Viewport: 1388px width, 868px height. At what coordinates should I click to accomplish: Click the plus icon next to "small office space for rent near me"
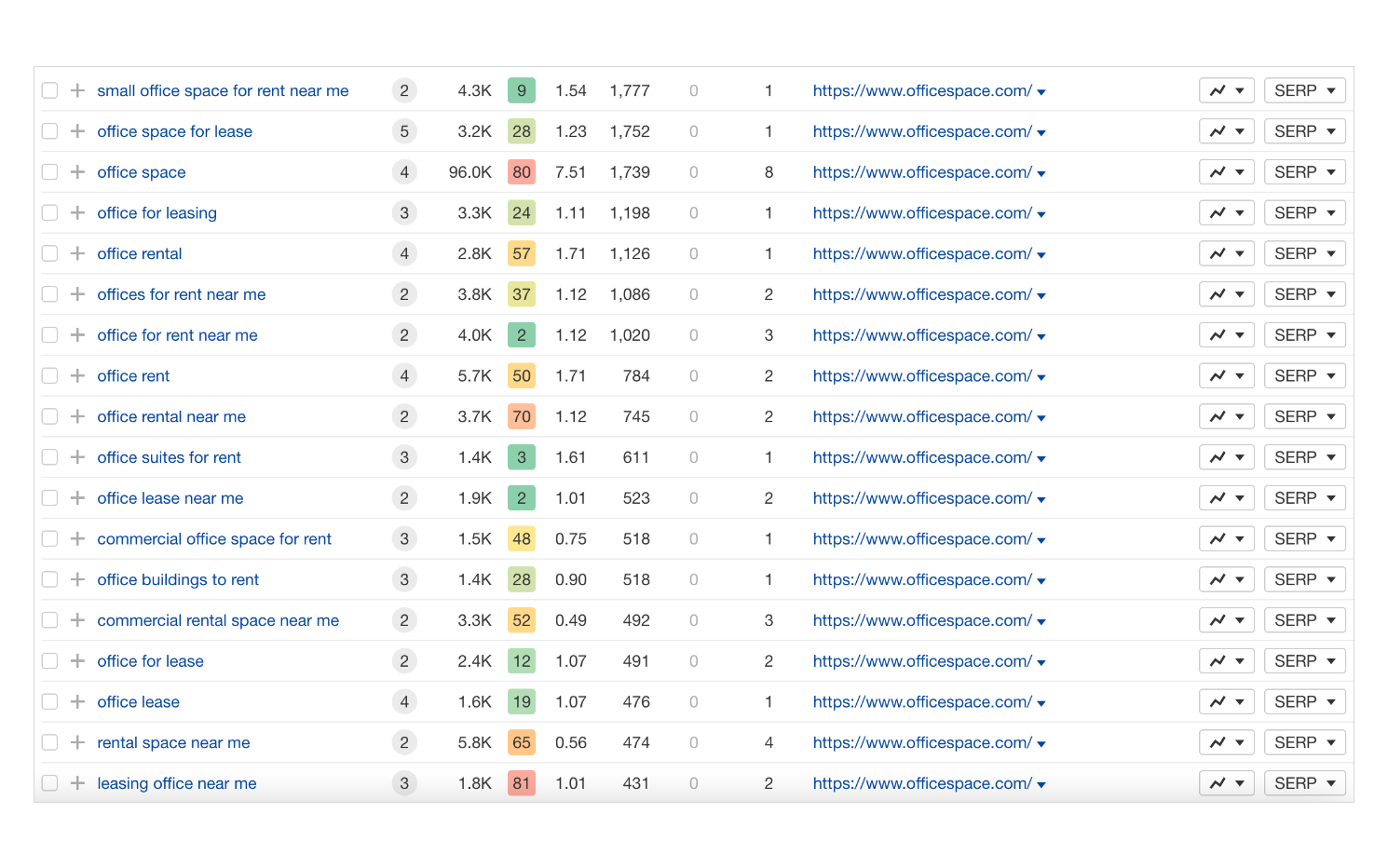click(x=76, y=90)
